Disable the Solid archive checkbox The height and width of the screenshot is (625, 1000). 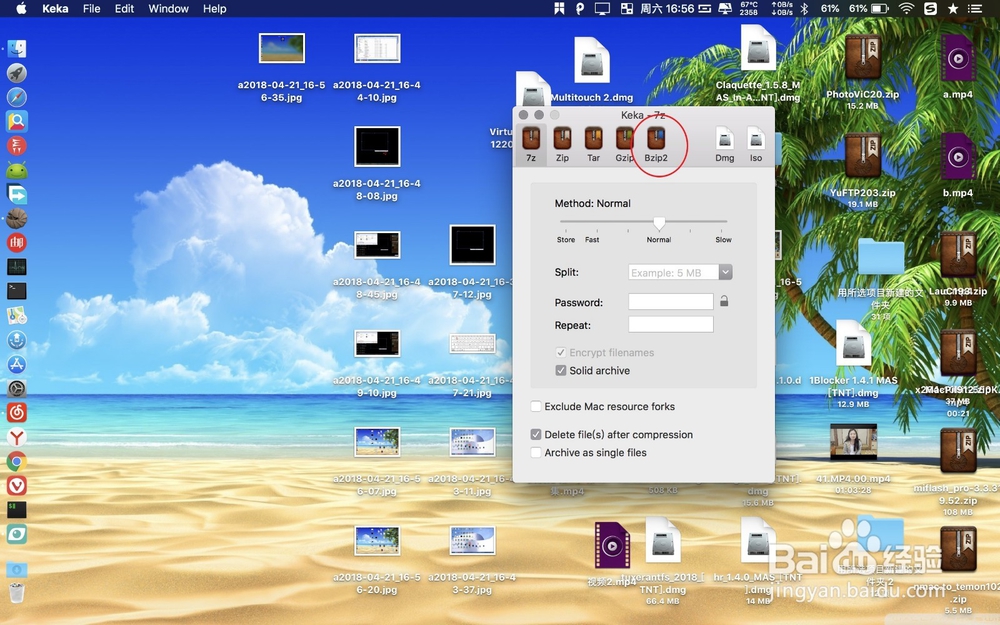(x=561, y=371)
